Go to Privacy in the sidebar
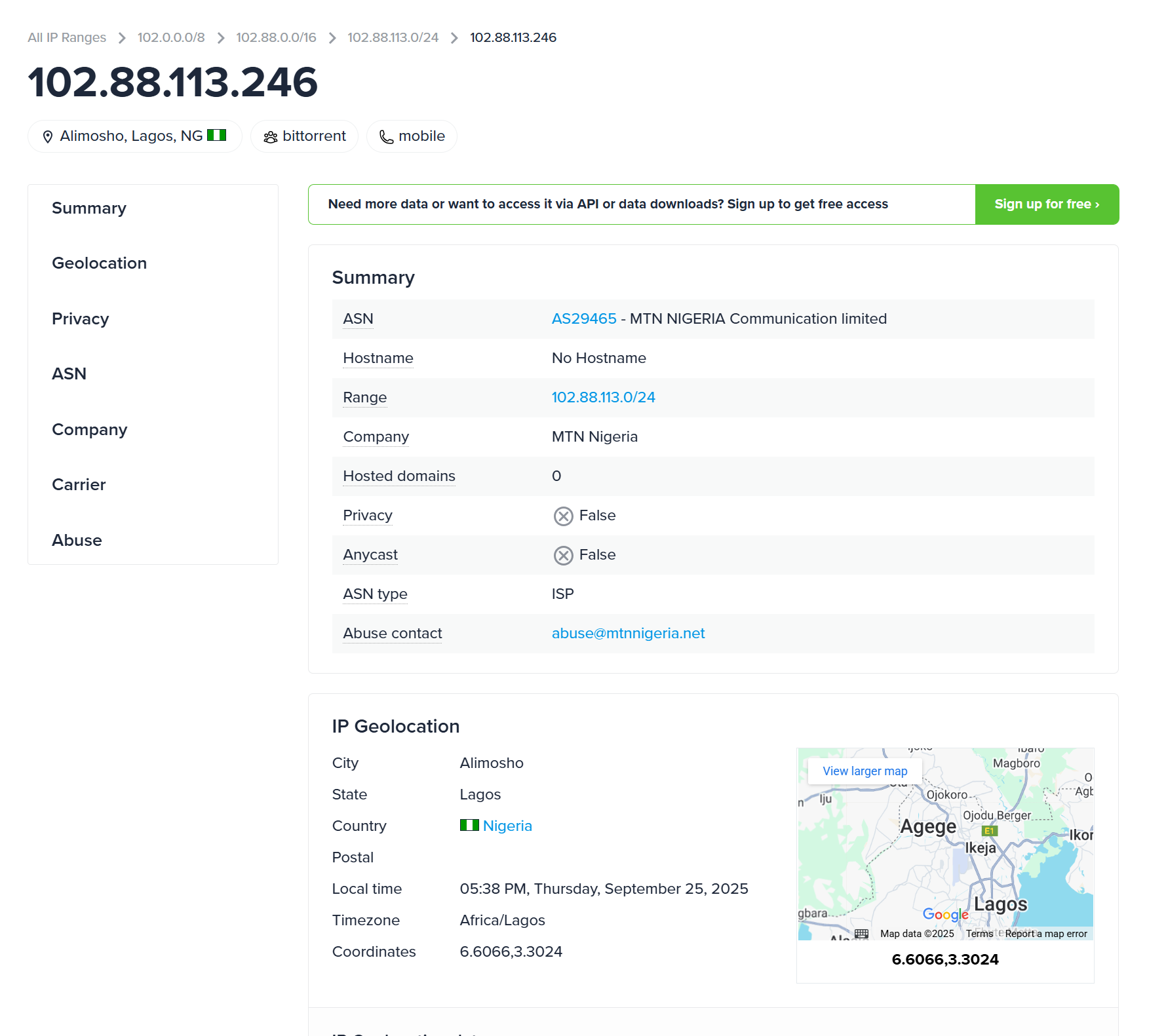This screenshot has height=1036, width=1166. click(81, 319)
